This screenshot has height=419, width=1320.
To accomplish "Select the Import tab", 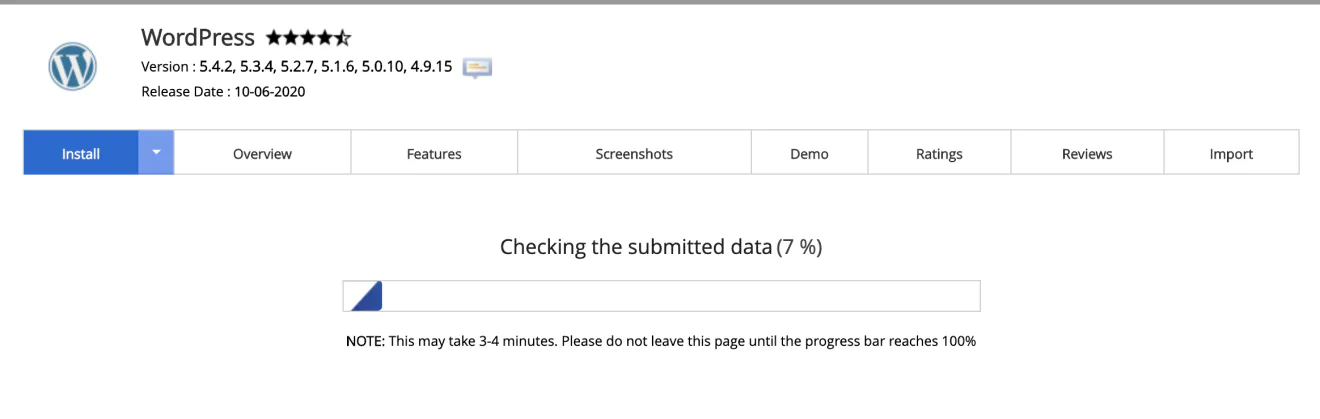I will [1231, 153].
